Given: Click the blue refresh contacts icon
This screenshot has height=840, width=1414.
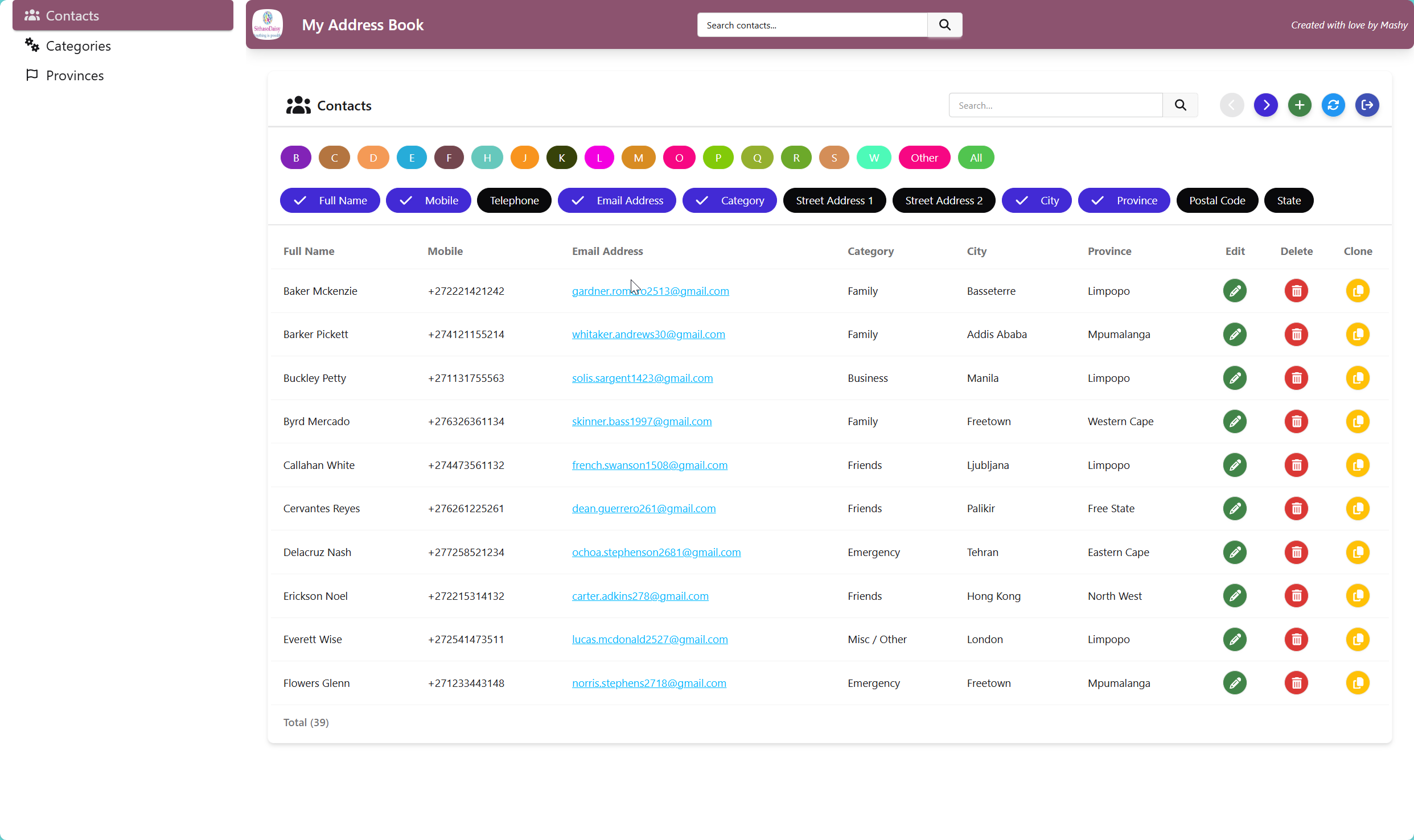Looking at the screenshot, I should pyautogui.click(x=1333, y=105).
